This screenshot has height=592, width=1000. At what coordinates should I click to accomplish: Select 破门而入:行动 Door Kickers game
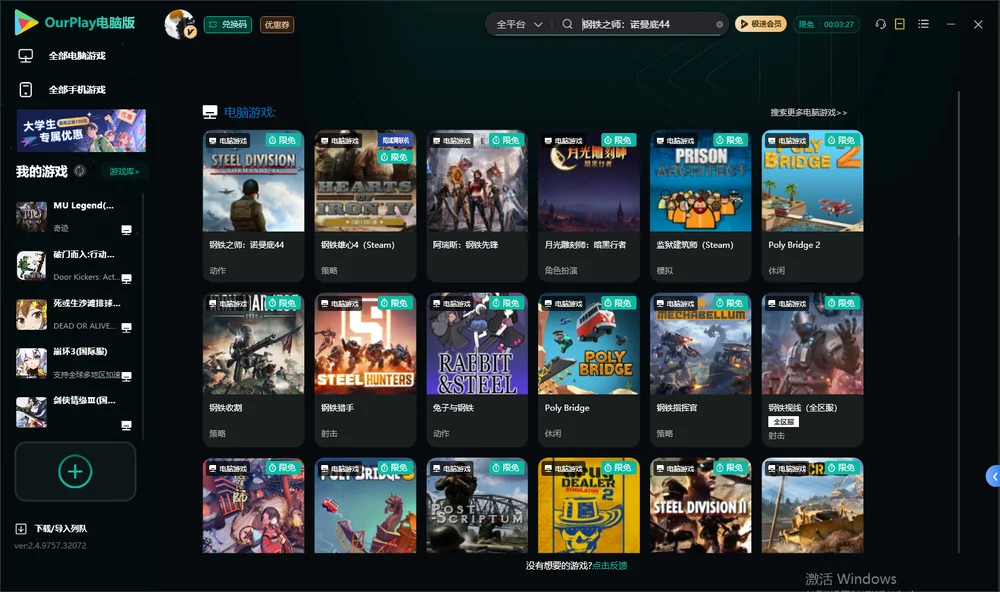(x=75, y=265)
